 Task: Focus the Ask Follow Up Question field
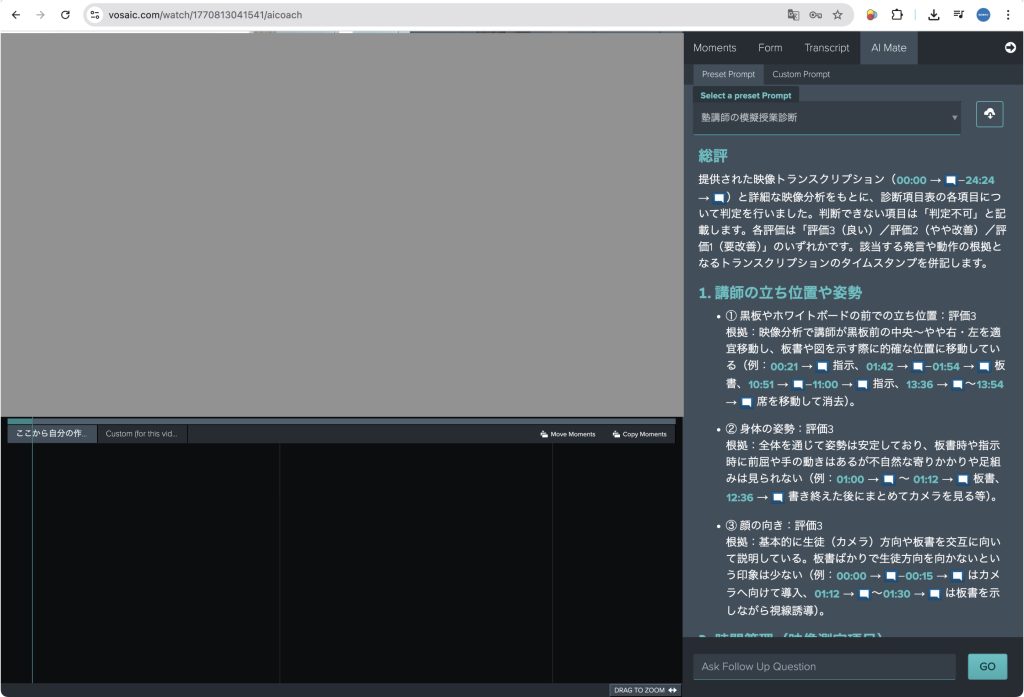(x=824, y=667)
